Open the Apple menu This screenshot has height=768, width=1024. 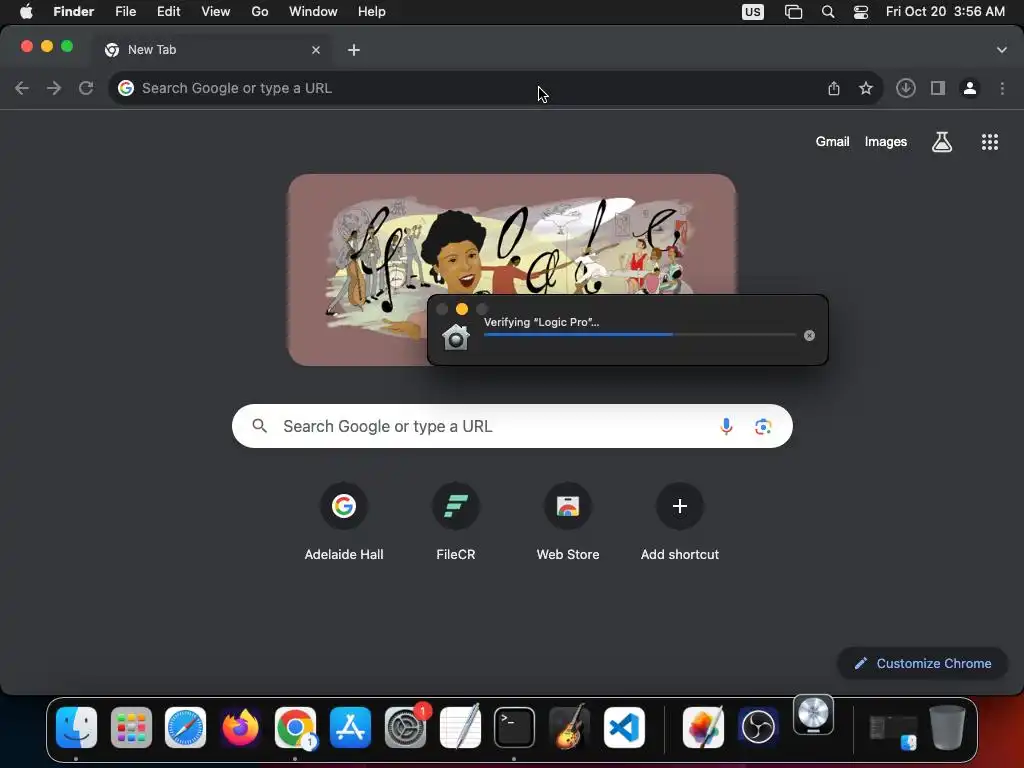[26, 12]
